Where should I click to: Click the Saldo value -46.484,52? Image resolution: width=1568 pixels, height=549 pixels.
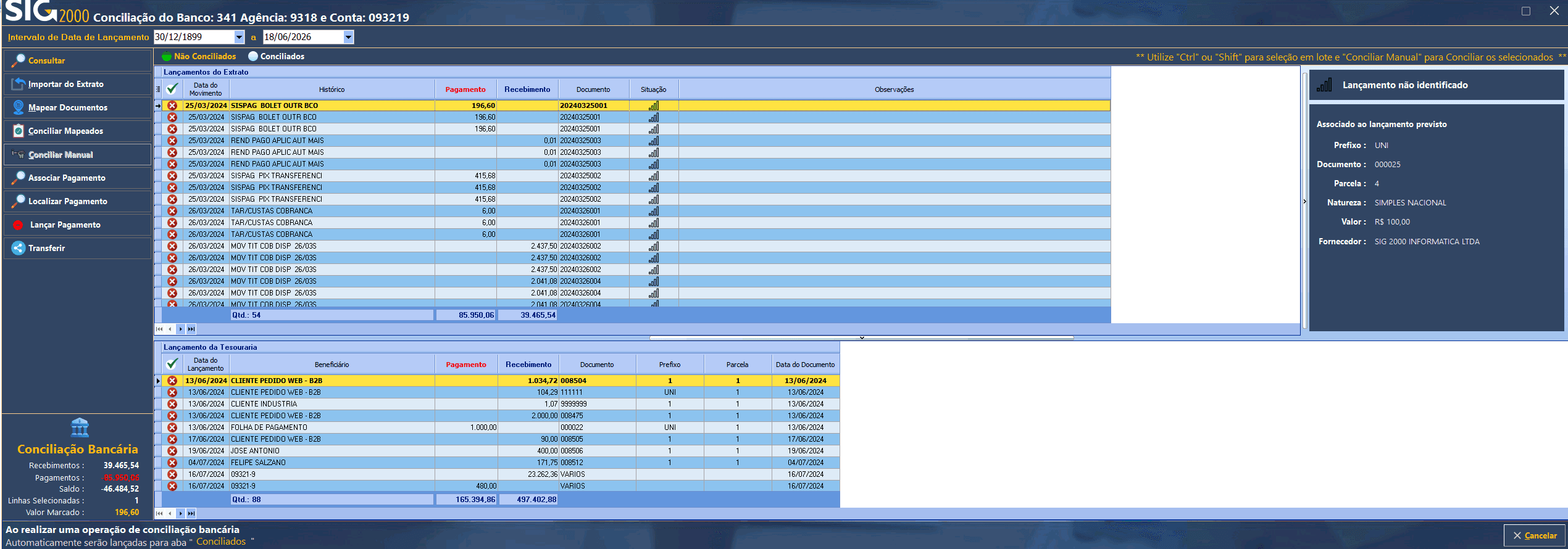coord(120,489)
